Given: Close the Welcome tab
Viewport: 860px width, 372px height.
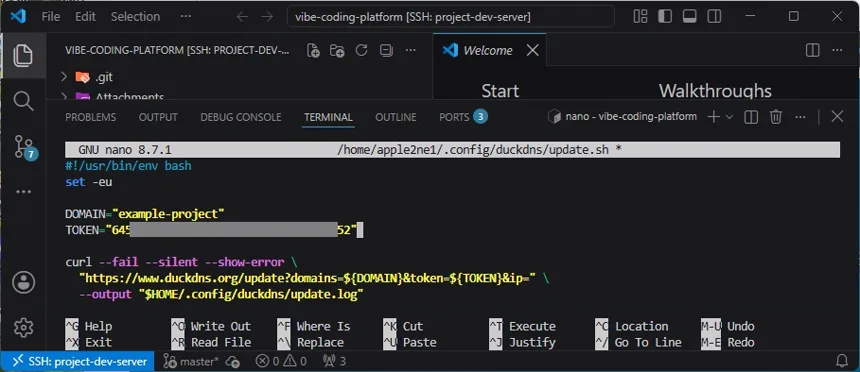Looking at the screenshot, I should click(533, 50).
